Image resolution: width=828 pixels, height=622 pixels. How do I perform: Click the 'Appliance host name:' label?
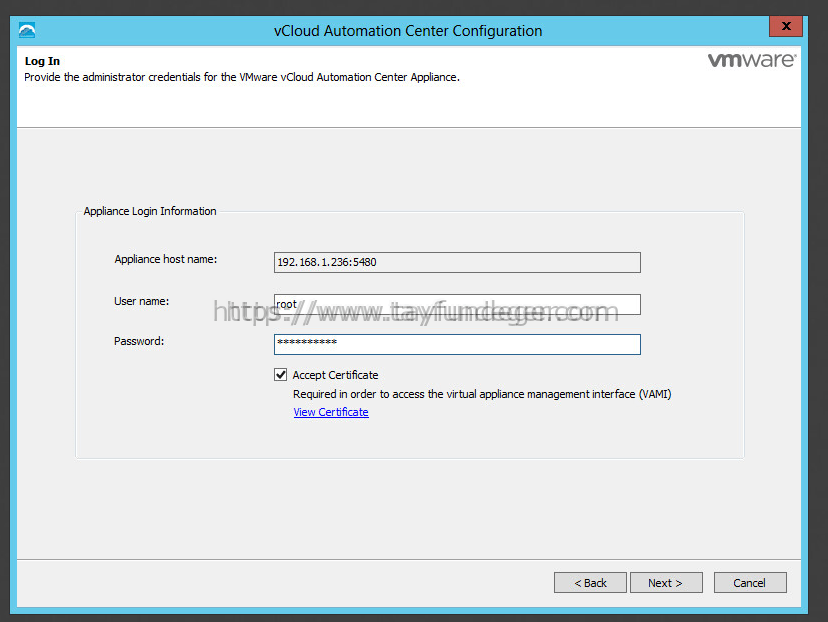[166, 259]
